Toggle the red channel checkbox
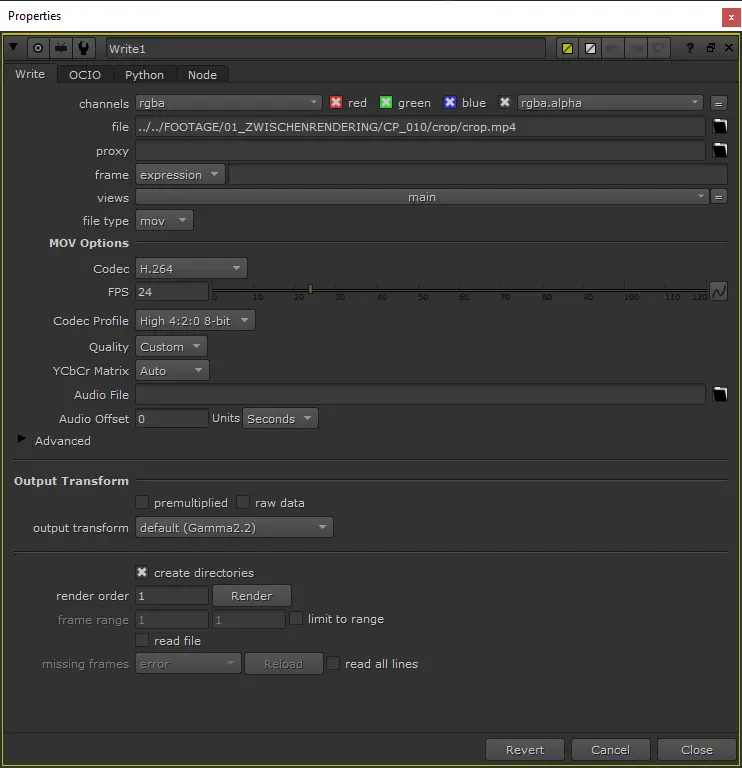Image resolution: width=742 pixels, height=768 pixels. [x=336, y=103]
